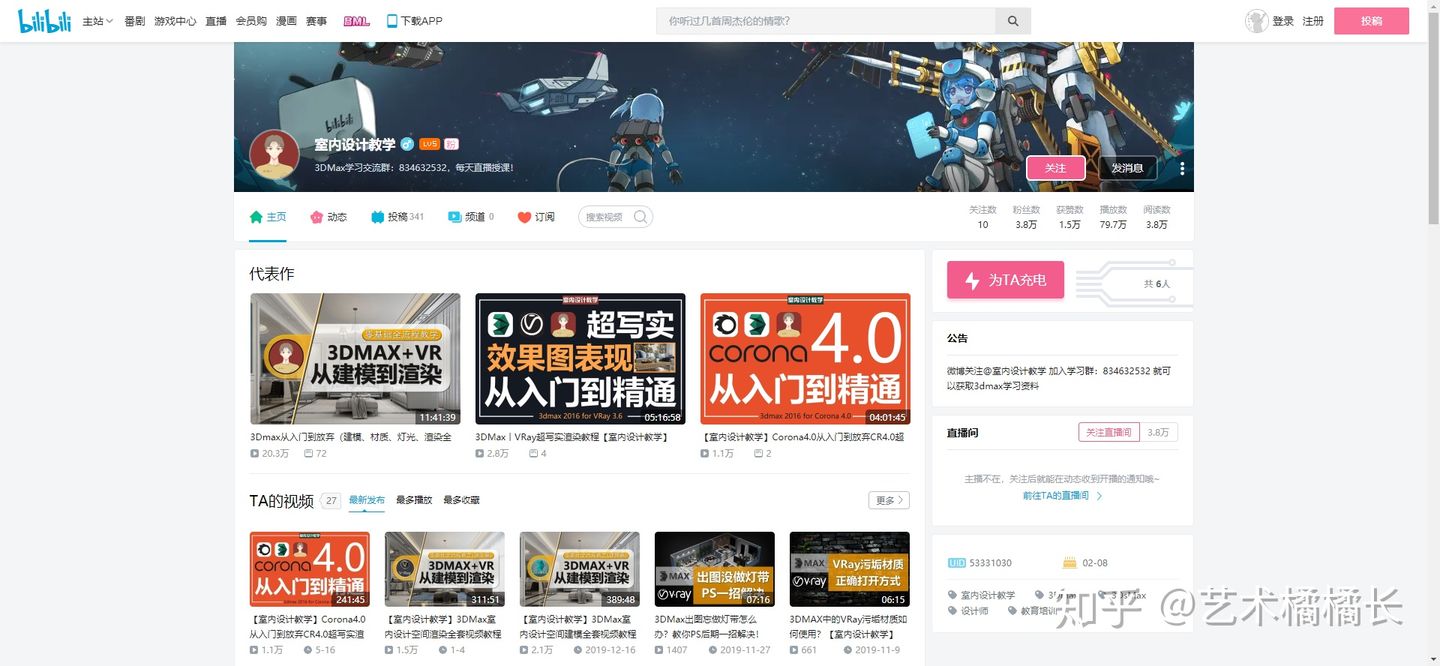Click the 关注直播间 button

coord(1109,432)
